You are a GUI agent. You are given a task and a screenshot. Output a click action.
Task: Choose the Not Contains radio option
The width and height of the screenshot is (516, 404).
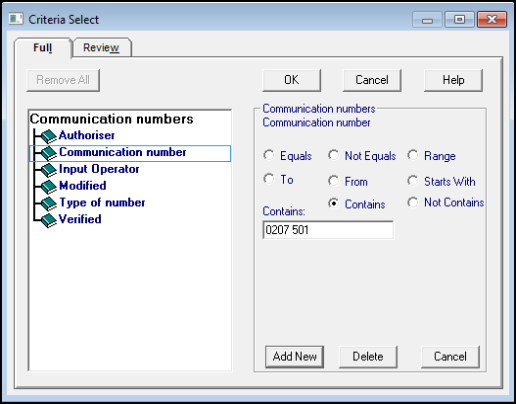413,202
